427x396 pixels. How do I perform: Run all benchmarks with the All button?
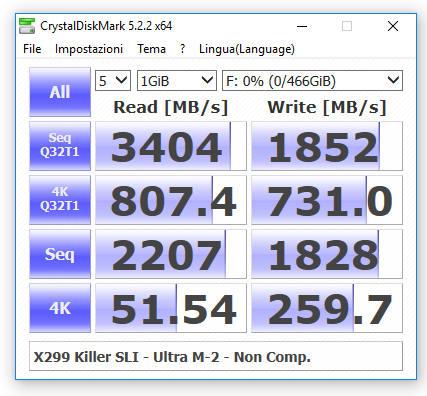[60, 92]
